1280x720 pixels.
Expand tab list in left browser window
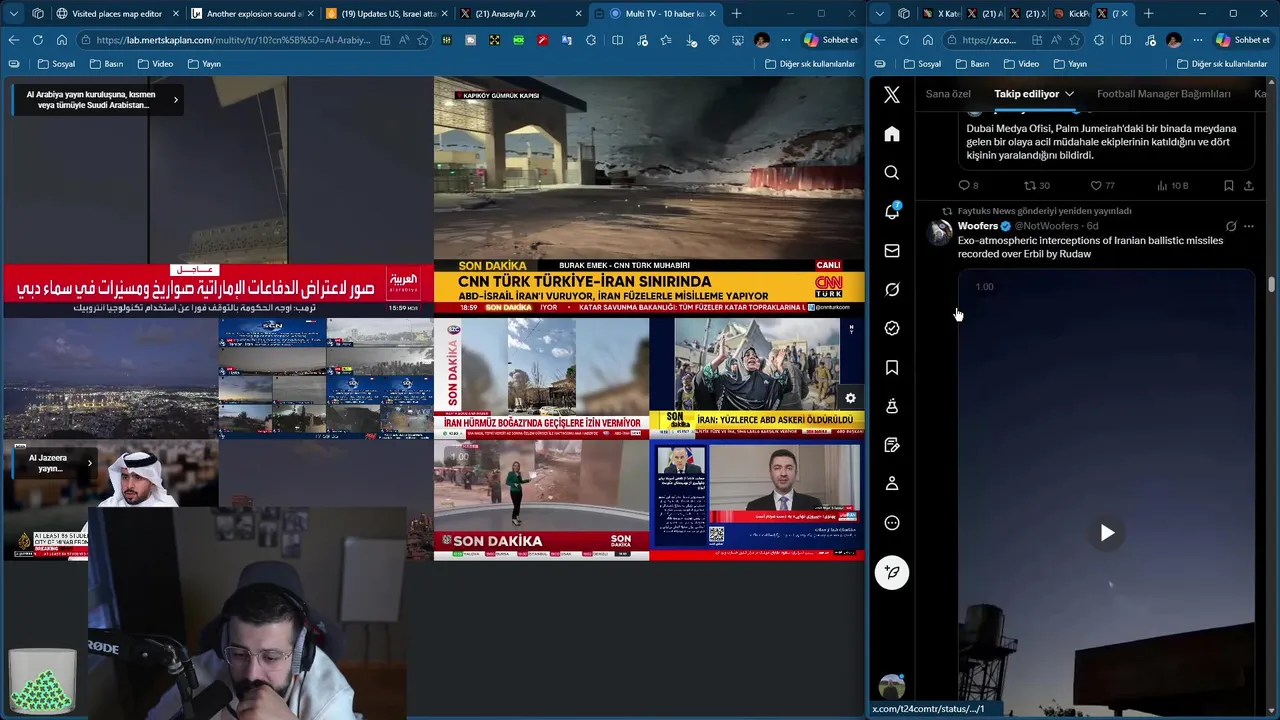[13, 14]
